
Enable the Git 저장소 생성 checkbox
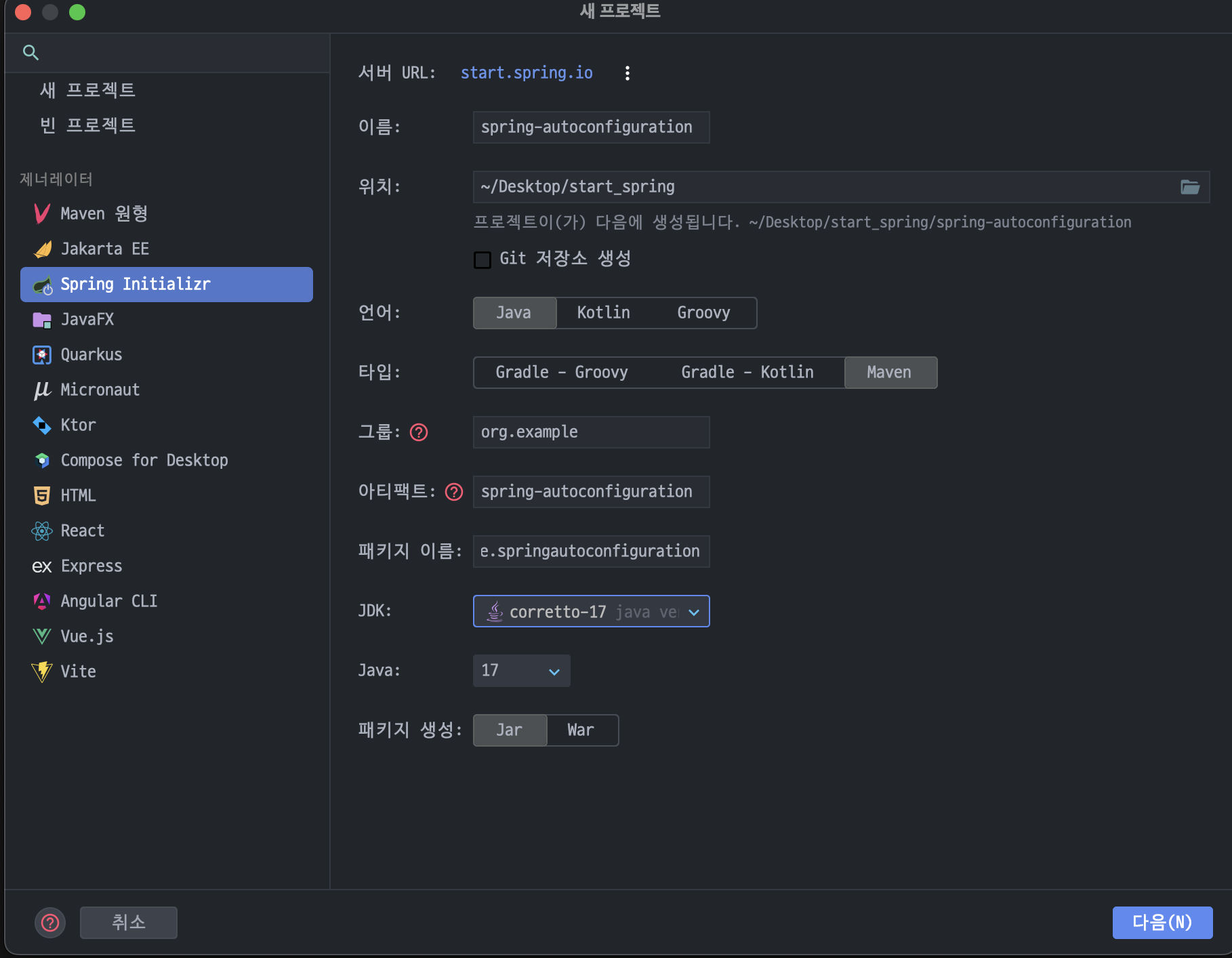point(482,259)
